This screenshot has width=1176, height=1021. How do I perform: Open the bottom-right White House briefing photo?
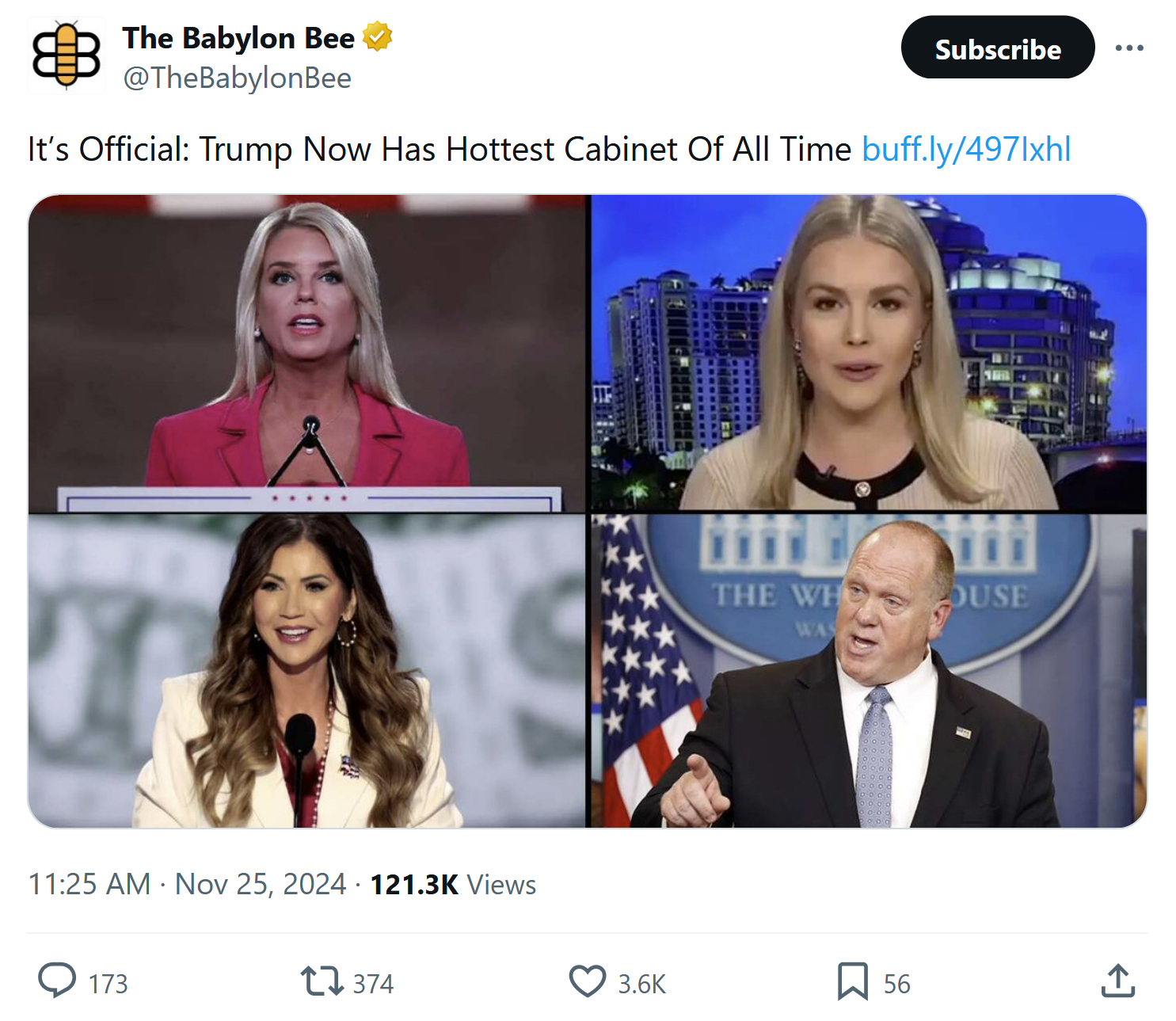pos(869,671)
